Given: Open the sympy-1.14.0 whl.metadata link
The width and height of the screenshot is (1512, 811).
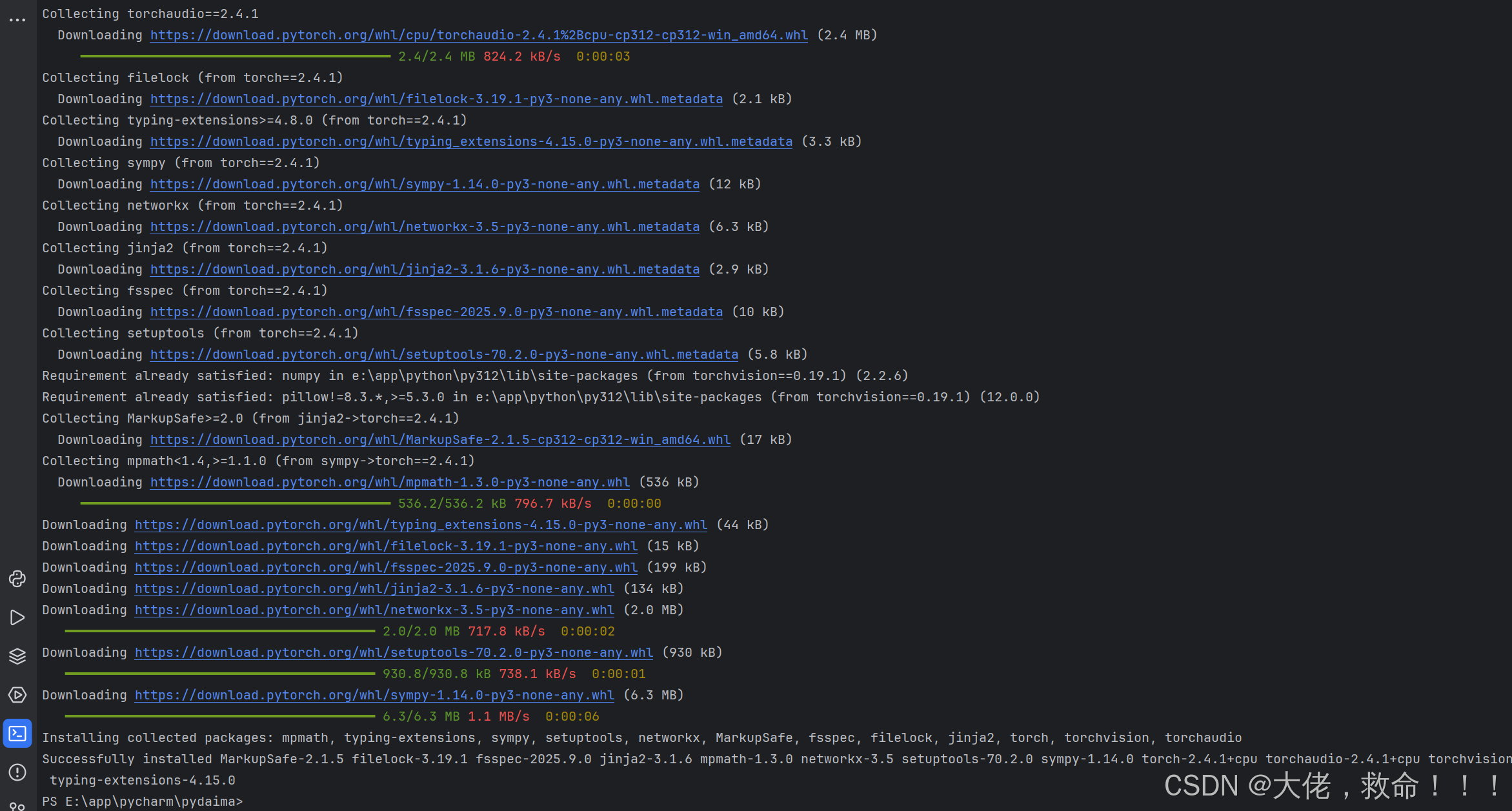Looking at the screenshot, I should pyautogui.click(x=424, y=185).
